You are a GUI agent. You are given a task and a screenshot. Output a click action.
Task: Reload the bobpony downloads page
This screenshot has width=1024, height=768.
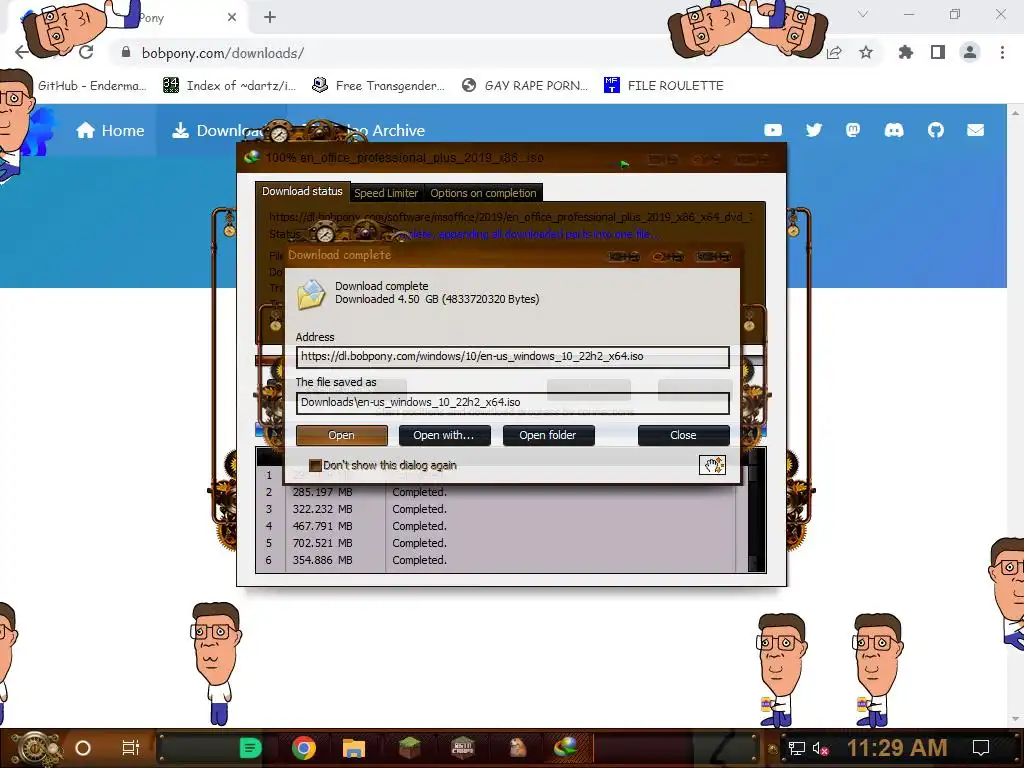coord(86,53)
